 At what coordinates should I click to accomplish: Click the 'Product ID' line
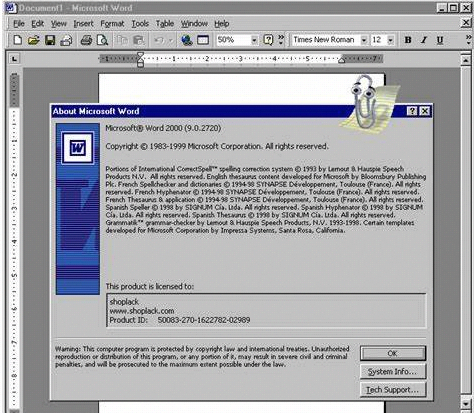coord(180,320)
